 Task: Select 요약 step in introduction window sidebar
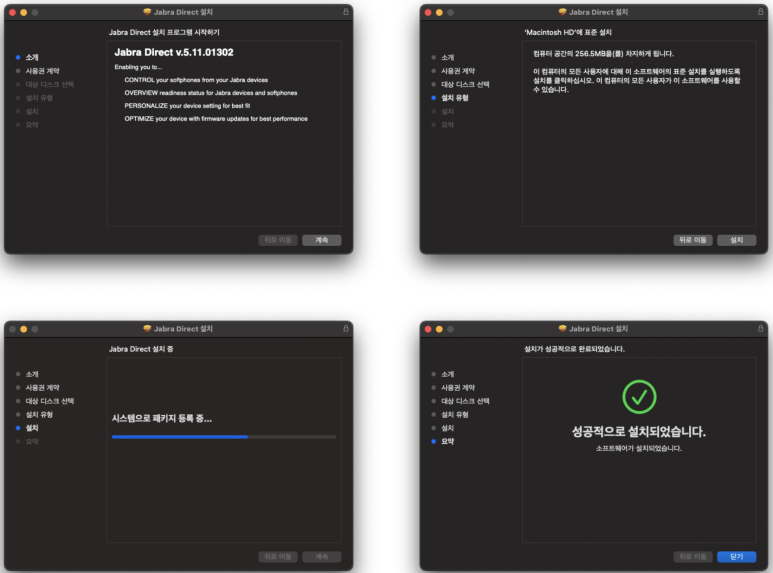point(32,125)
